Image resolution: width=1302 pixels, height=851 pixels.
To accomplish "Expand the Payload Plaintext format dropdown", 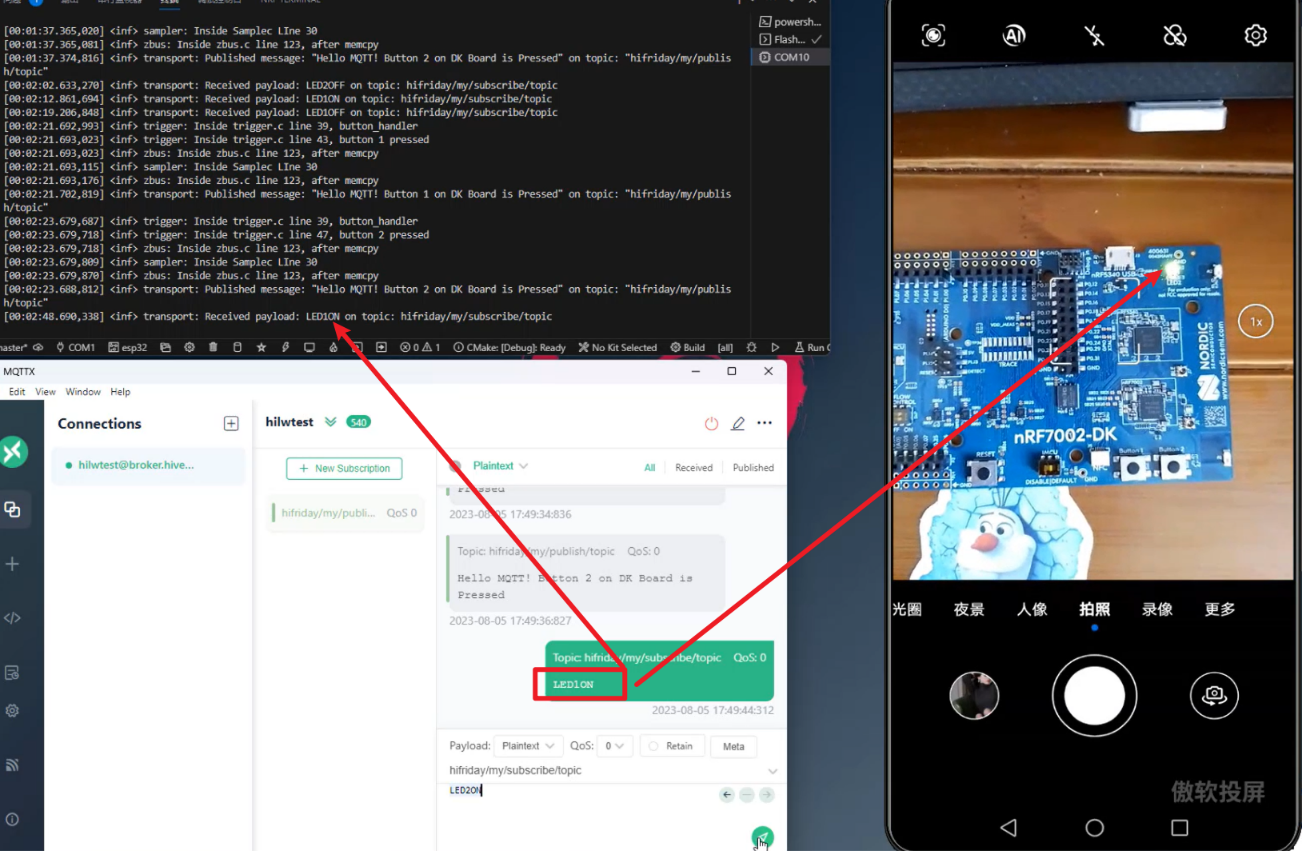I will tap(527, 746).
